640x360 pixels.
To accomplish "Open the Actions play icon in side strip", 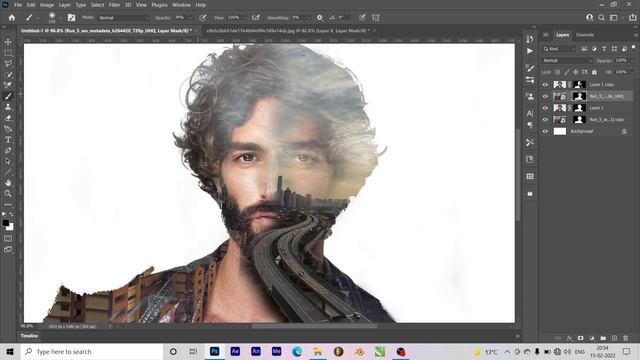I will pos(530,51).
